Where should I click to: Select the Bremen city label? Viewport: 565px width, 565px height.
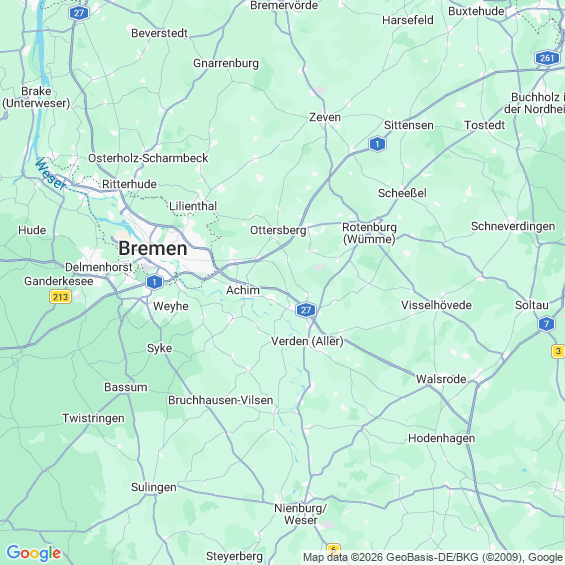click(x=153, y=248)
